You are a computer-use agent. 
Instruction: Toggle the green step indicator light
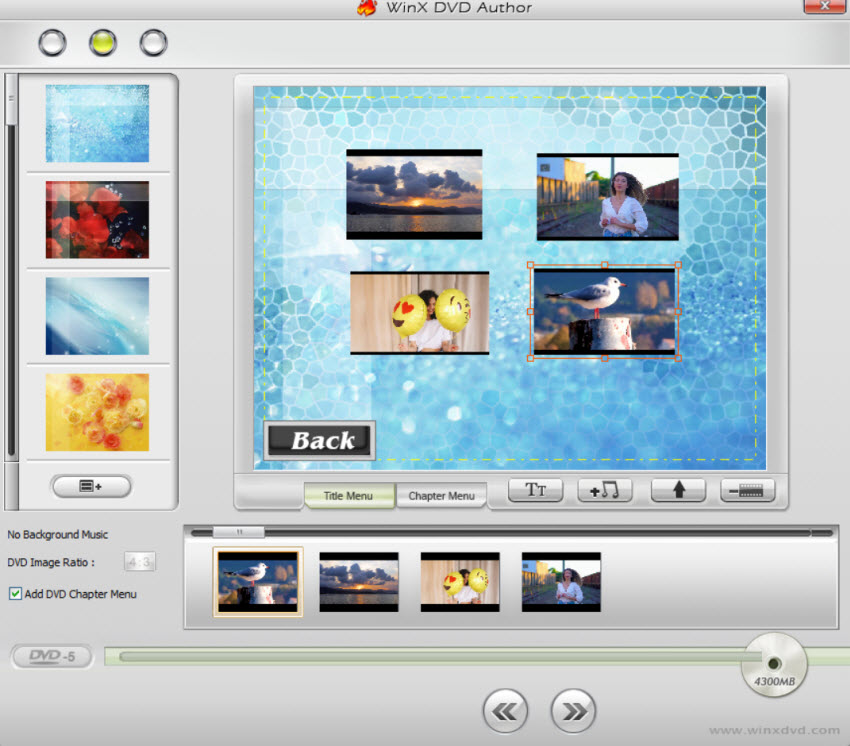coord(101,42)
